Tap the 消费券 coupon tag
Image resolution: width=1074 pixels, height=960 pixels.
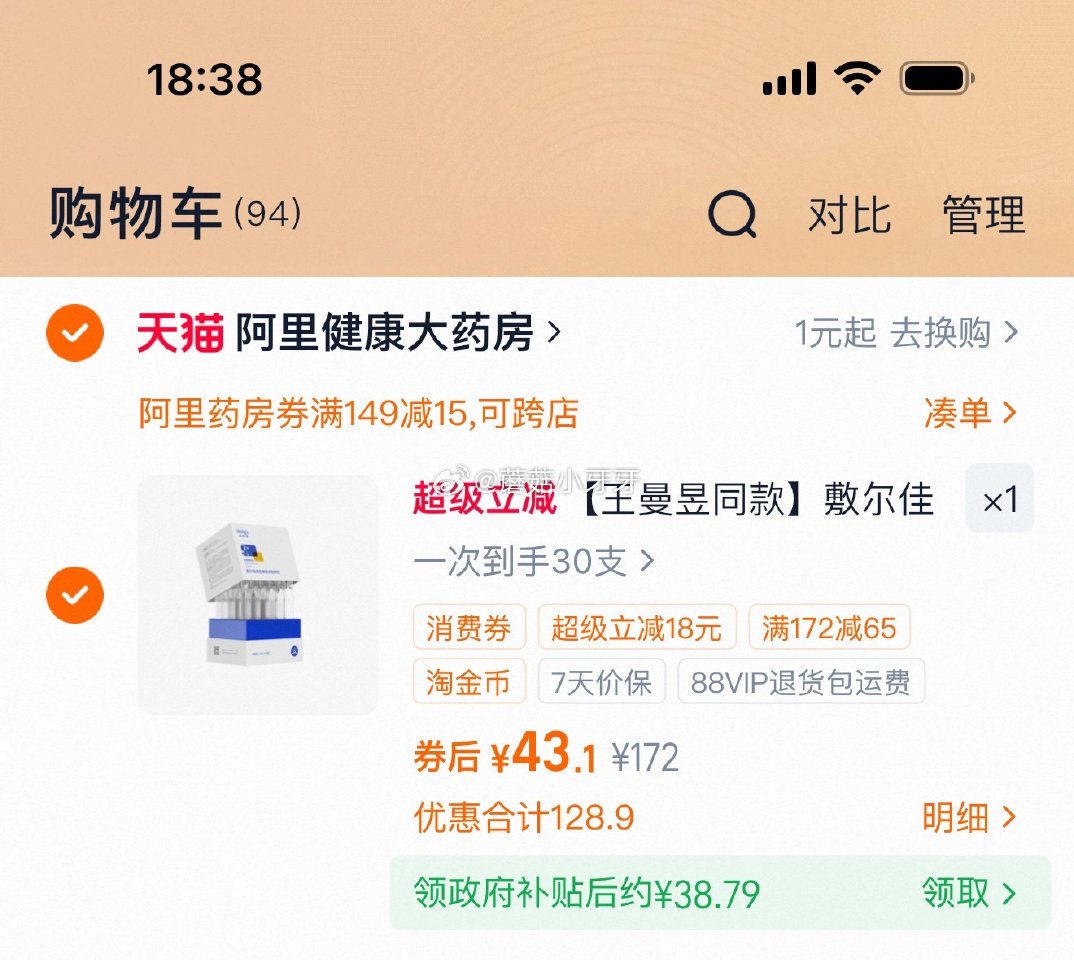[x=469, y=627]
